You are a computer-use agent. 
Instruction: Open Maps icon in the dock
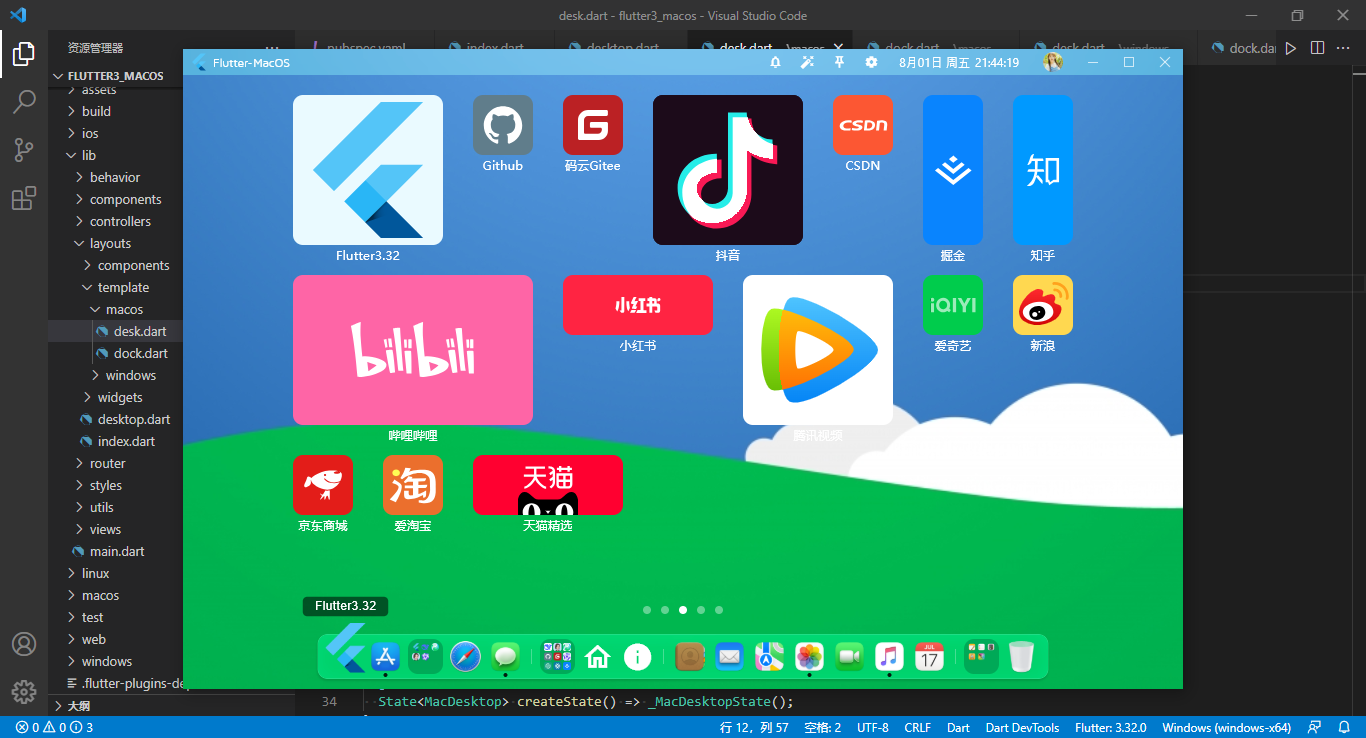[x=769, y=657]
